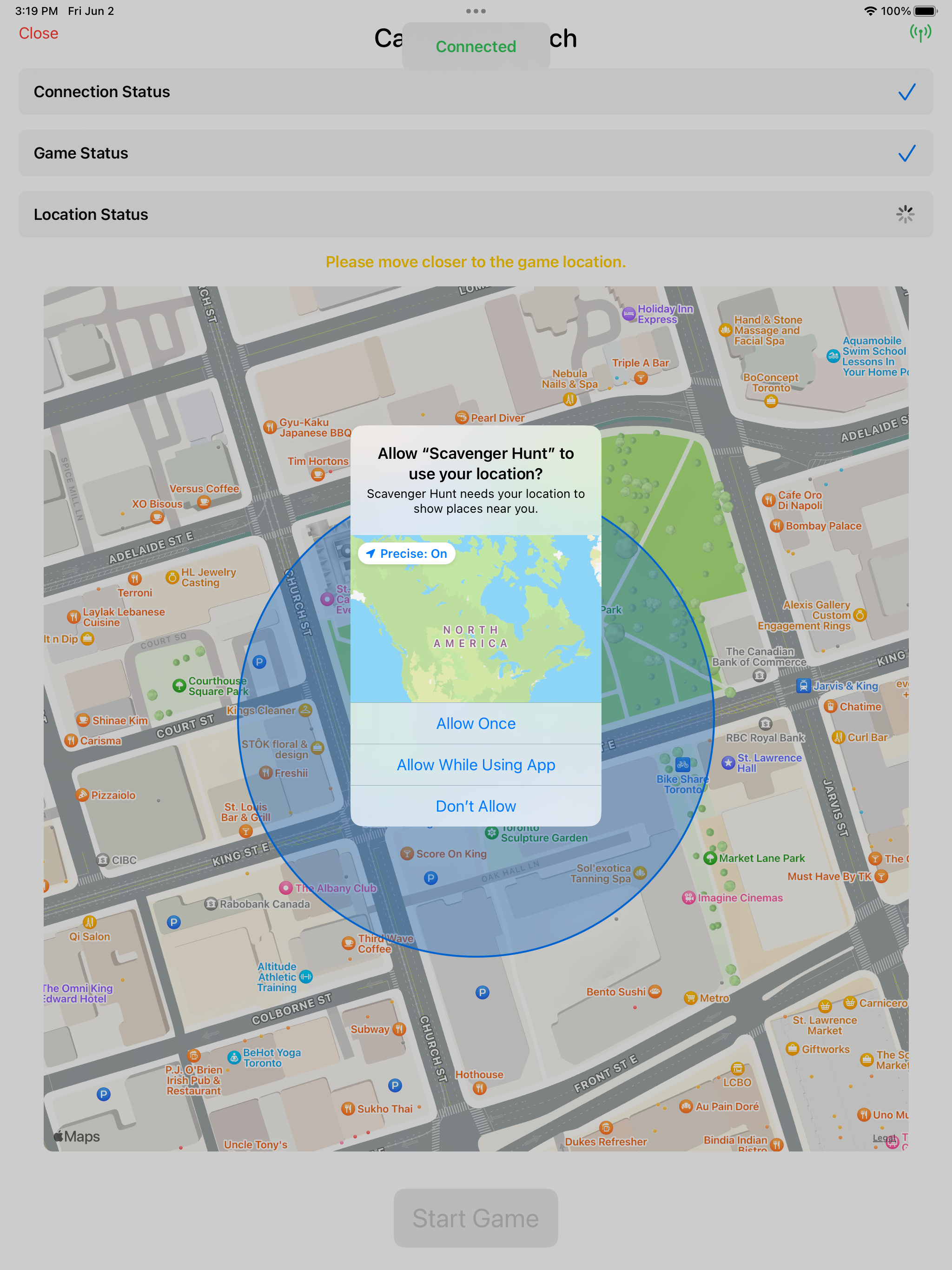Select the Pearl Diver restaurant icon
This screenshot has width=952, height=1270.
(462, 417)
